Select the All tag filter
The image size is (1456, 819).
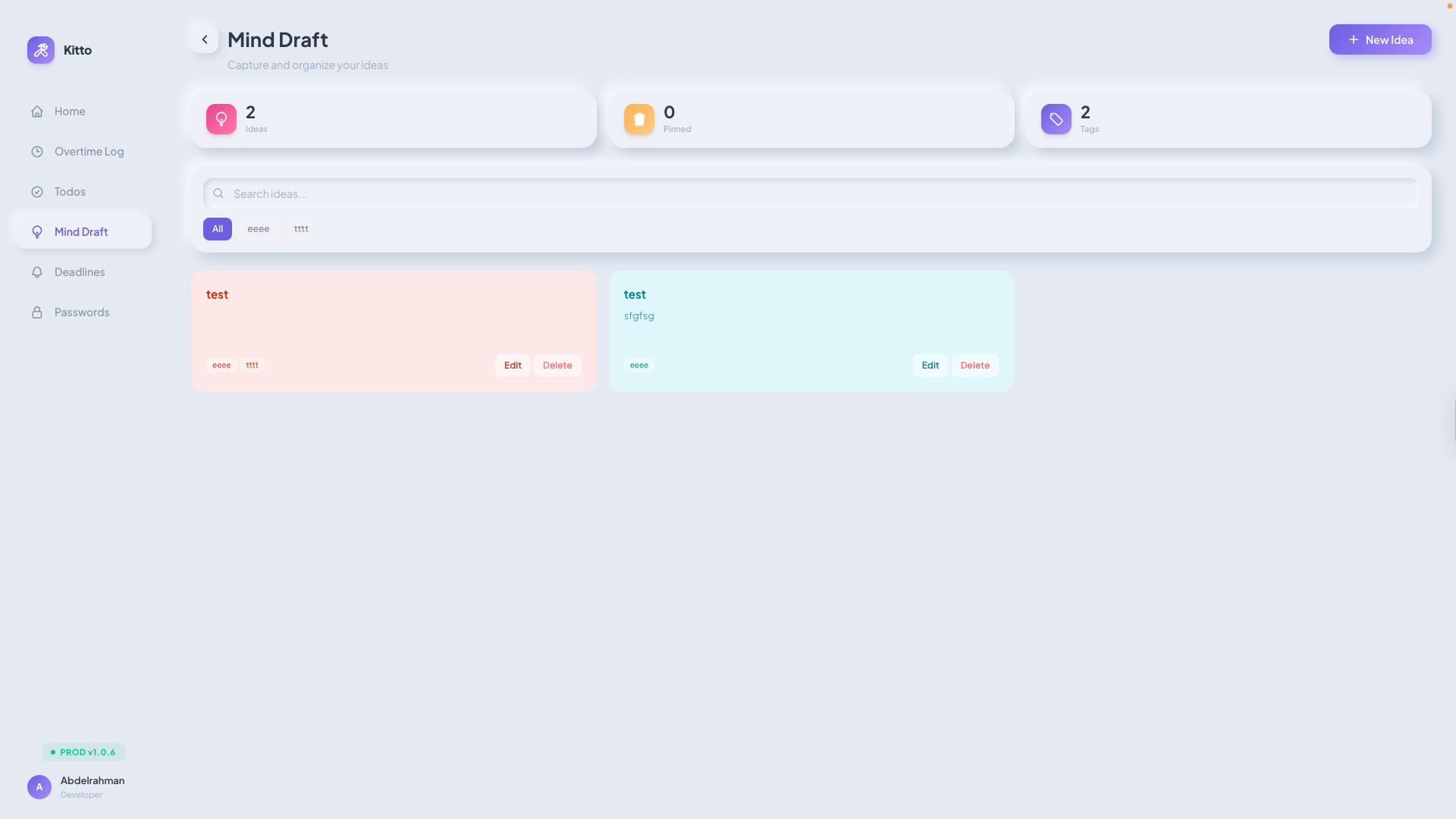pyautogui.click(x=218, y=229)
